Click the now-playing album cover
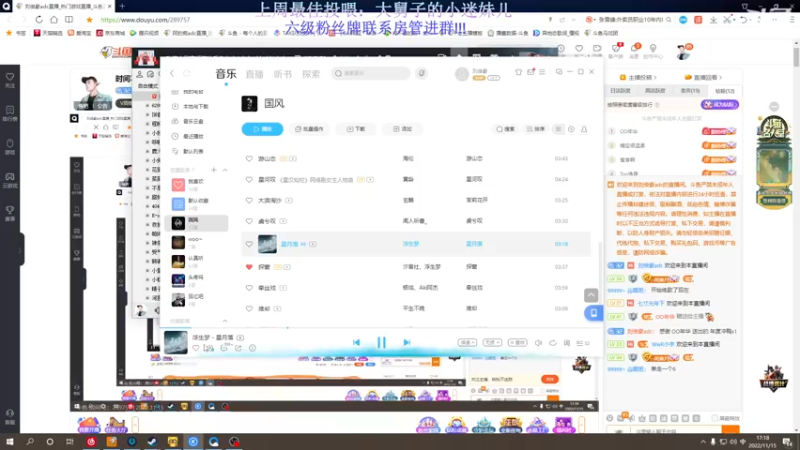The width and height of the screenshot is (800, 450). tap(176, 342)
